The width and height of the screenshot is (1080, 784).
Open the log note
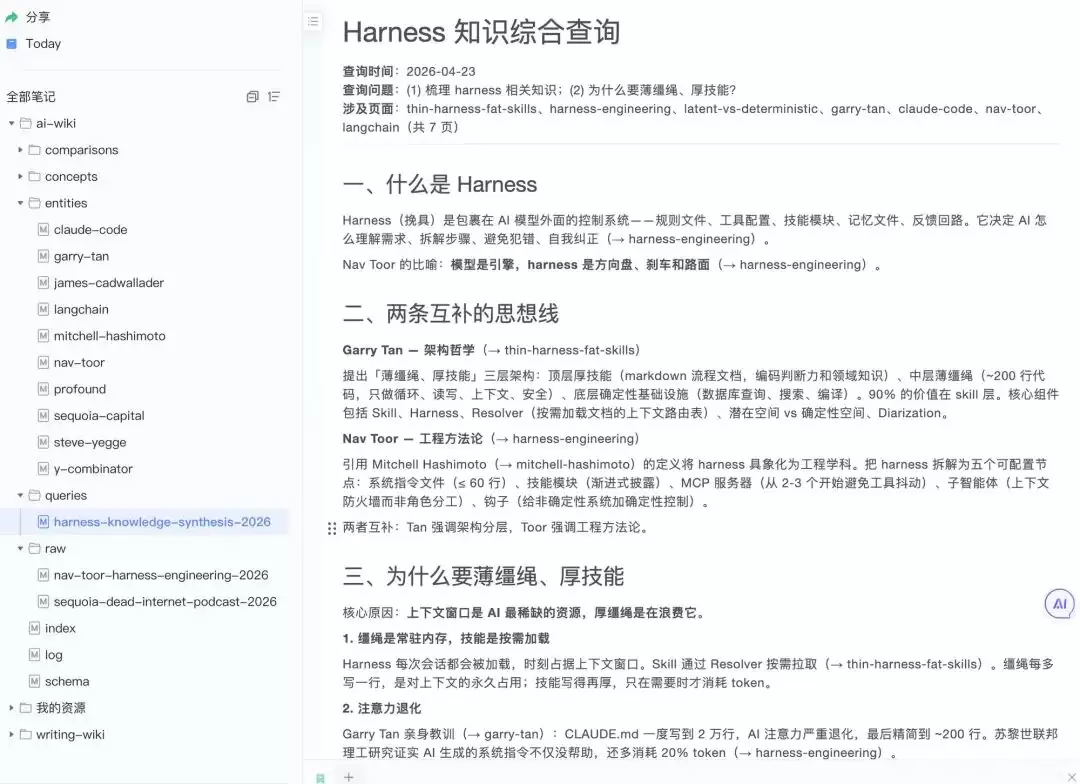click(54, 655)
